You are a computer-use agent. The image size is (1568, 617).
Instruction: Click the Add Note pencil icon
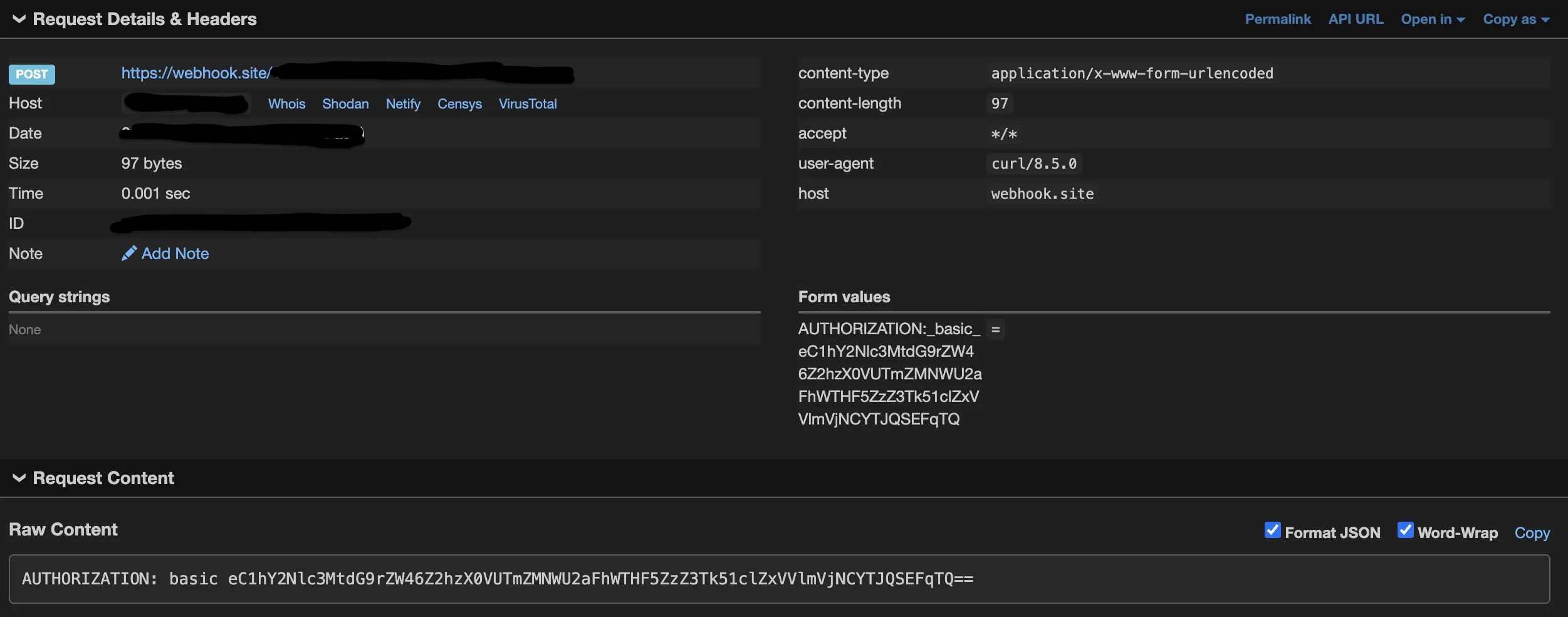click(129, 253)
